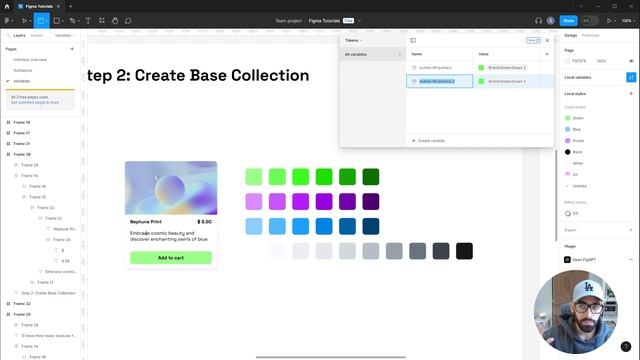This screenshot has width=640, height=360.
Task: Select All variables group
Action: pos(372,54)
